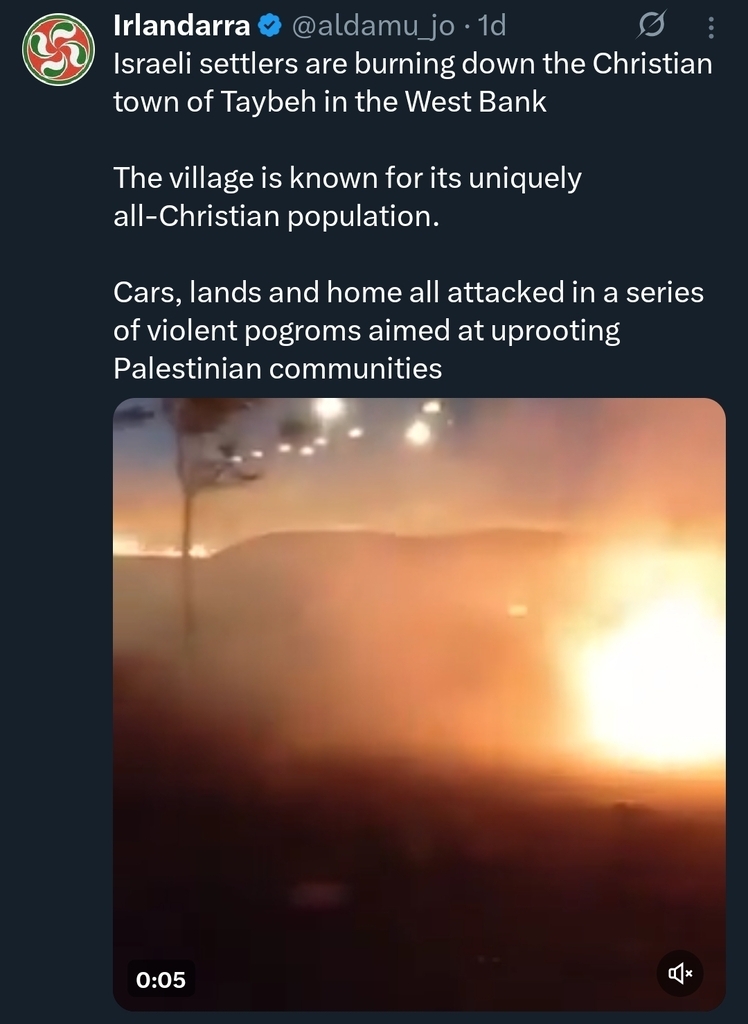Click the blue verified badge
This screenshot has width=748, height=1024.
[x=270, y=25]
